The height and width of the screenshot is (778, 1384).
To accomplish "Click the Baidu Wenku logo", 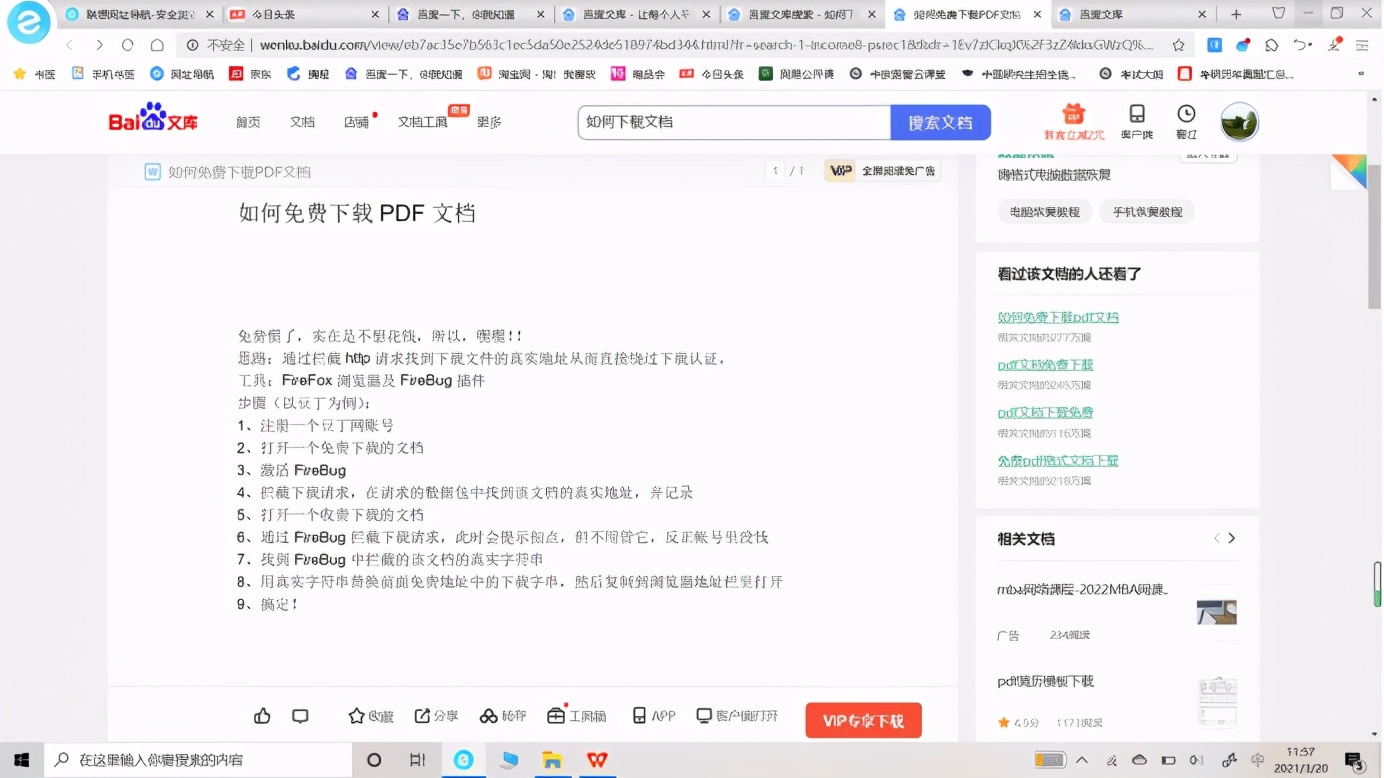I will tap(152, 119).
